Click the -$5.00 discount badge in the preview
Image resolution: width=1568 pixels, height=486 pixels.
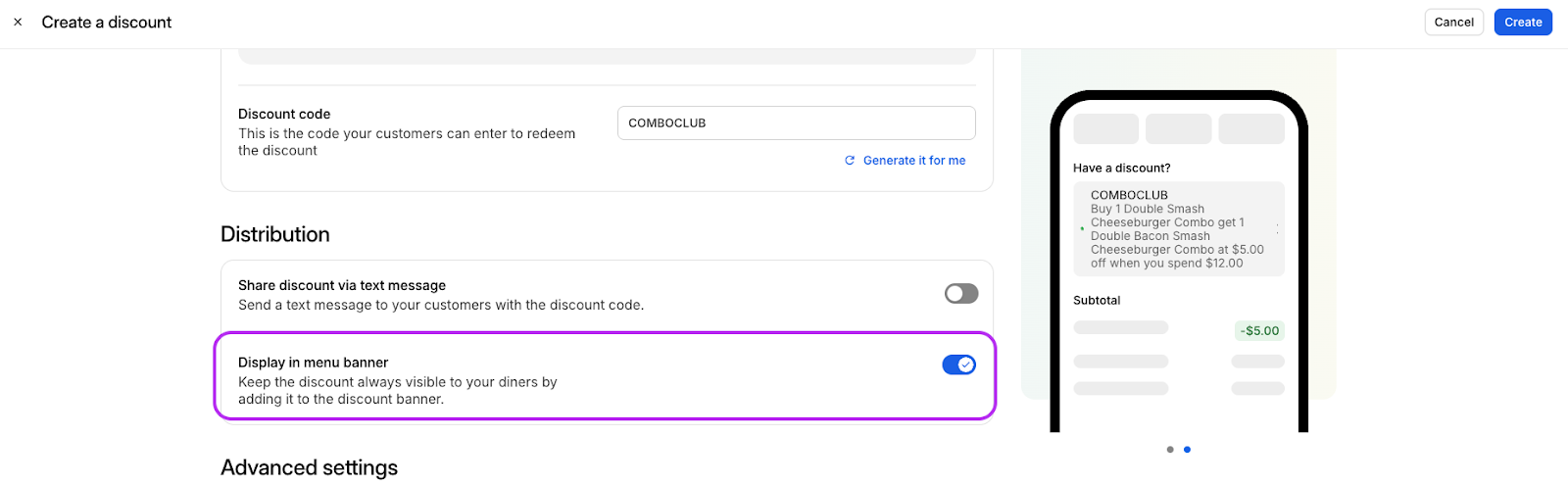pos(1259,331)
